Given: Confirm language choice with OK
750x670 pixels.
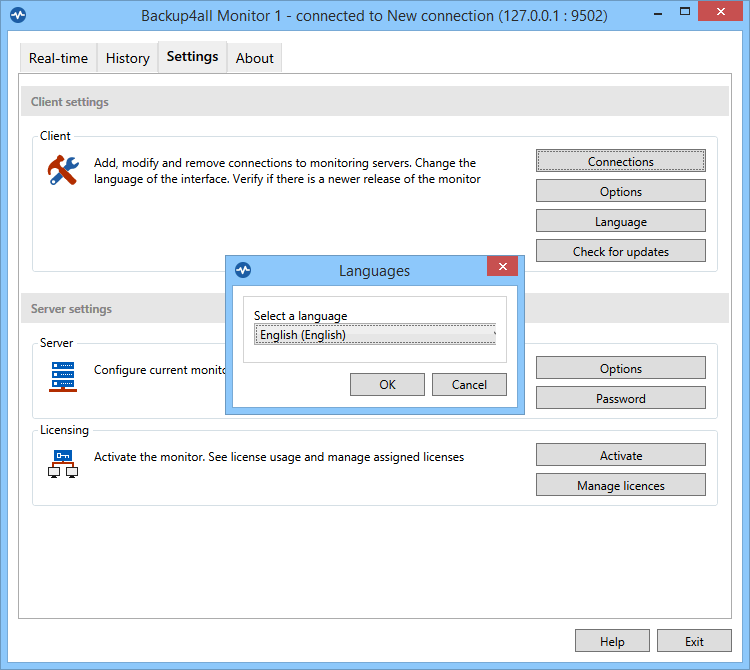Looking at the screenshot, I should tap(387, 384).
